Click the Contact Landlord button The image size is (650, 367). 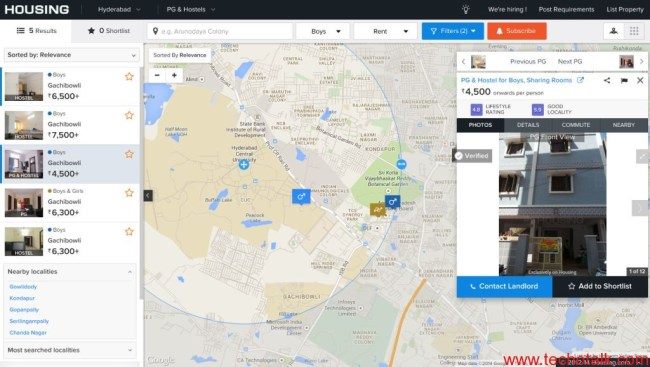[504, 286]
